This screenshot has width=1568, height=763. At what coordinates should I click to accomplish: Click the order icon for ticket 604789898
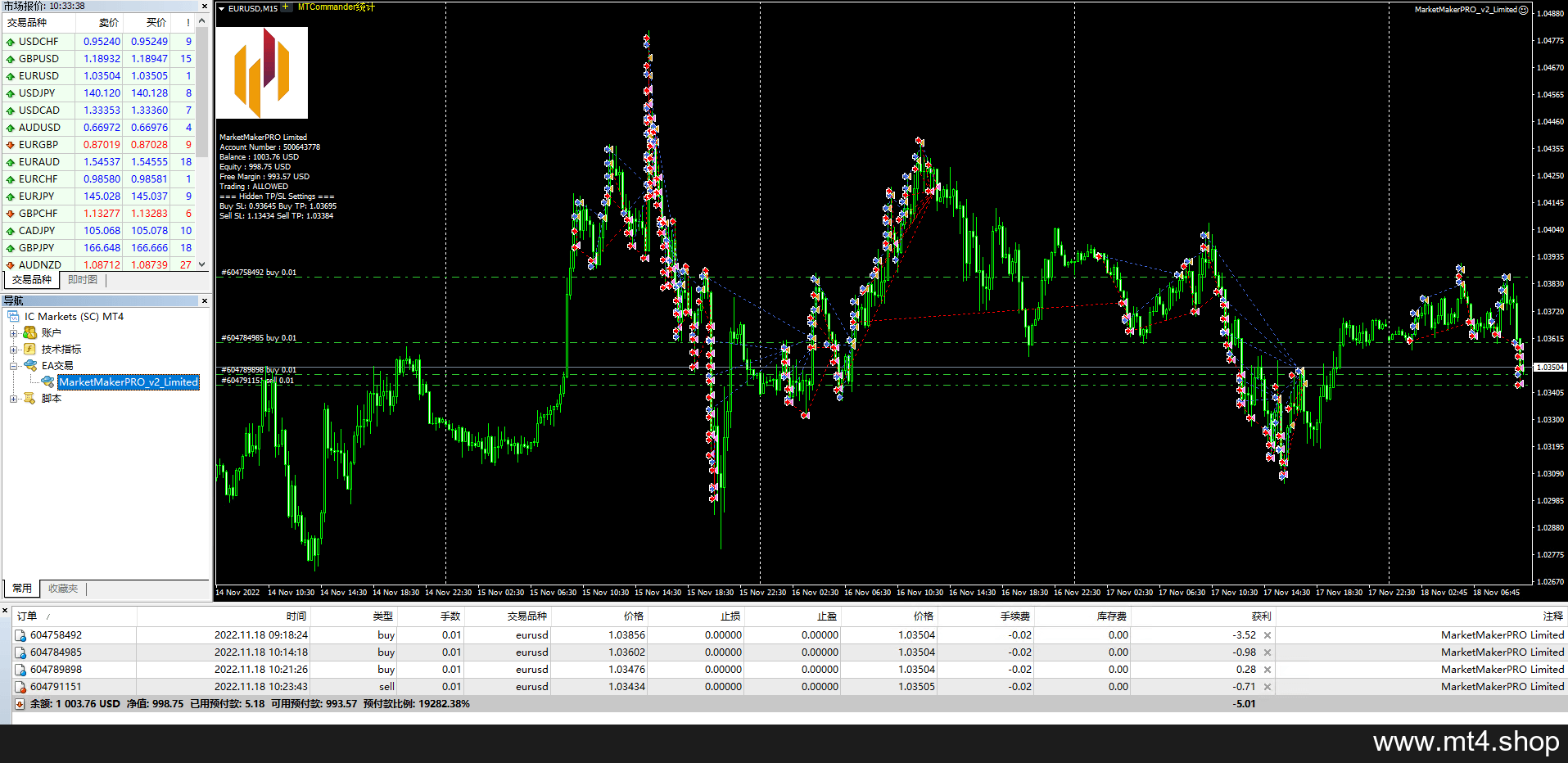[x=20, y=670]
